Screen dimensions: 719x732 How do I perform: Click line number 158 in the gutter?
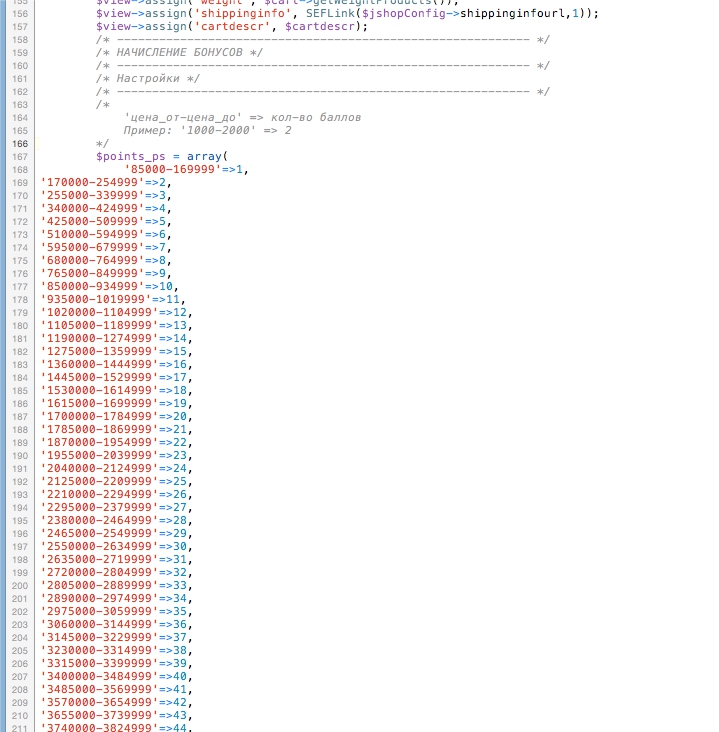[x=20, y=39]
